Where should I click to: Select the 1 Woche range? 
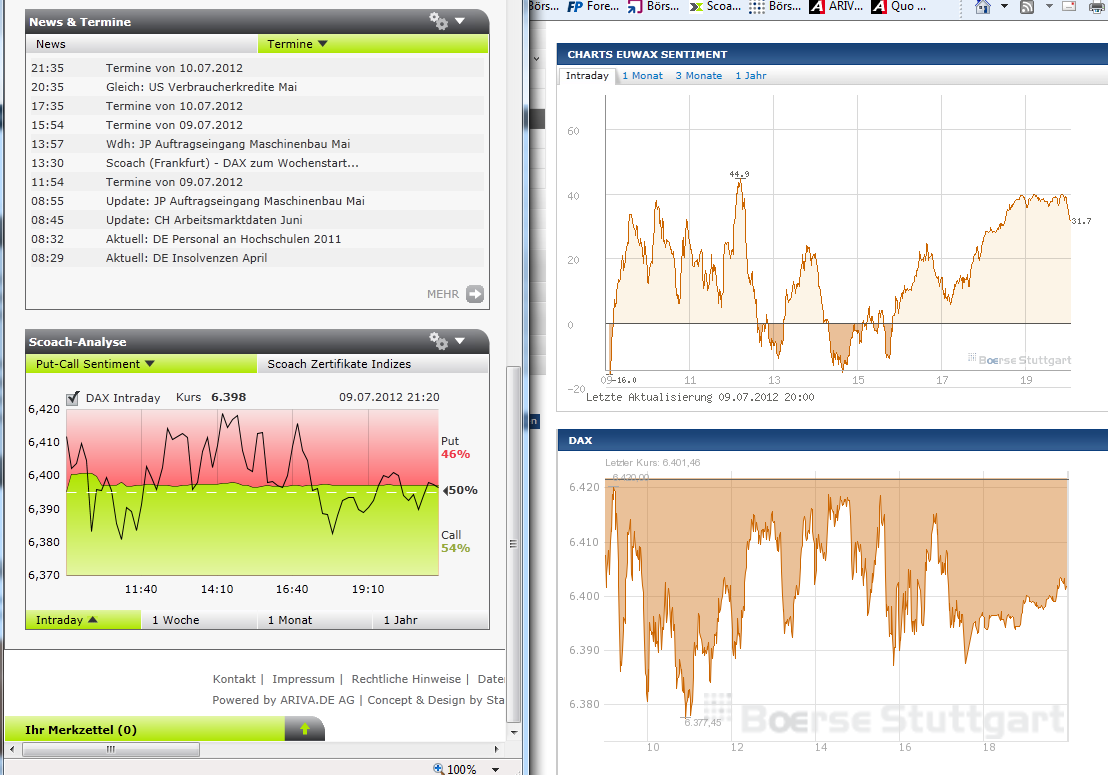[199, 620]
